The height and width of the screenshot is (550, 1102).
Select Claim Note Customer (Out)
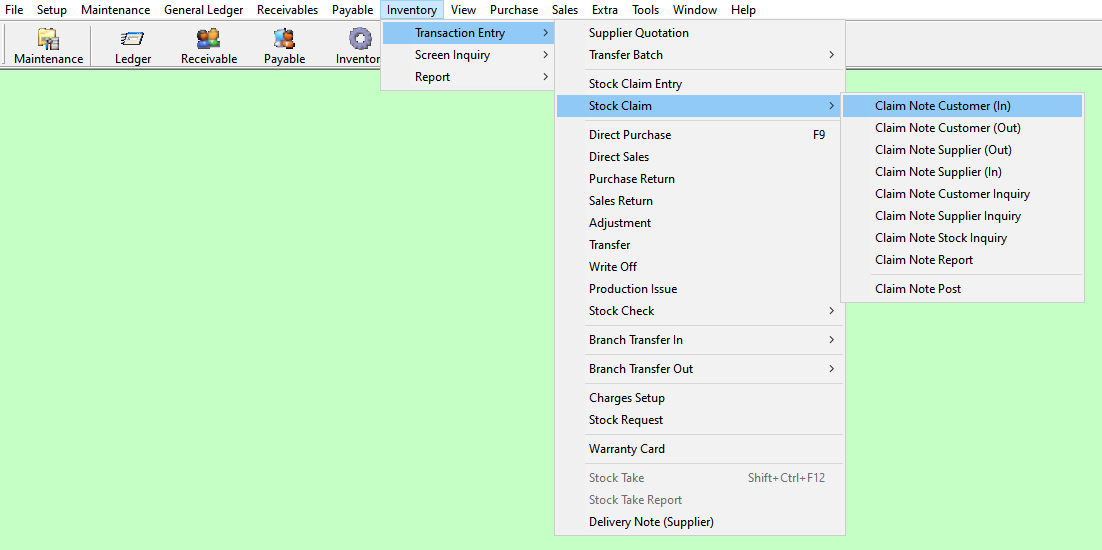[x=962, y=128]
